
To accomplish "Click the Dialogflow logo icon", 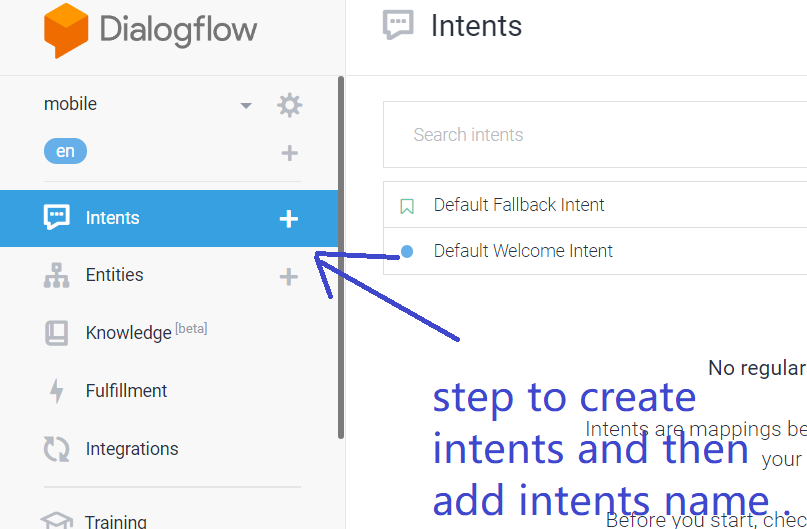I will click(66, 30).
